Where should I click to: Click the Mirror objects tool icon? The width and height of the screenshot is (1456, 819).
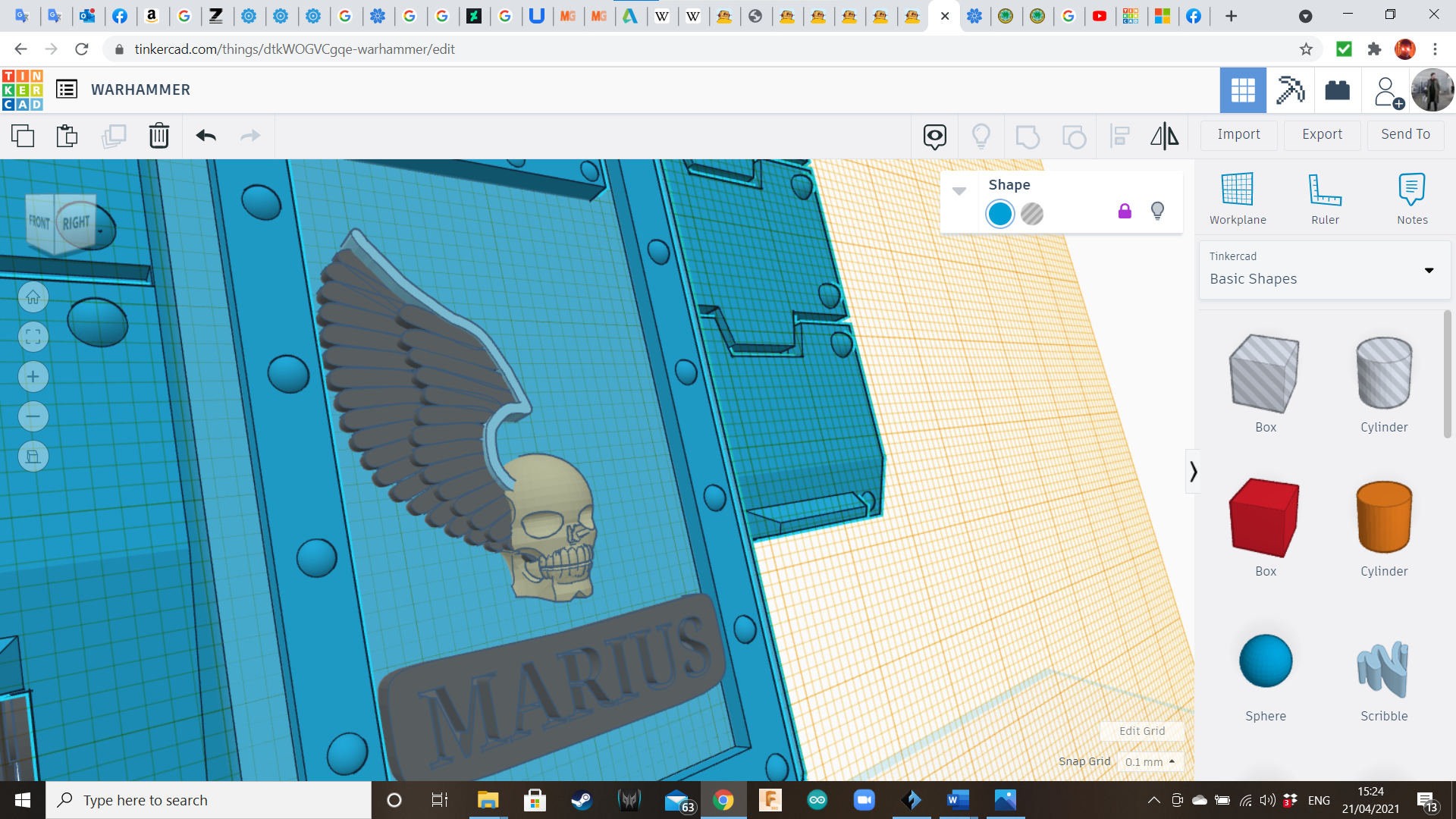point(1164,136)
